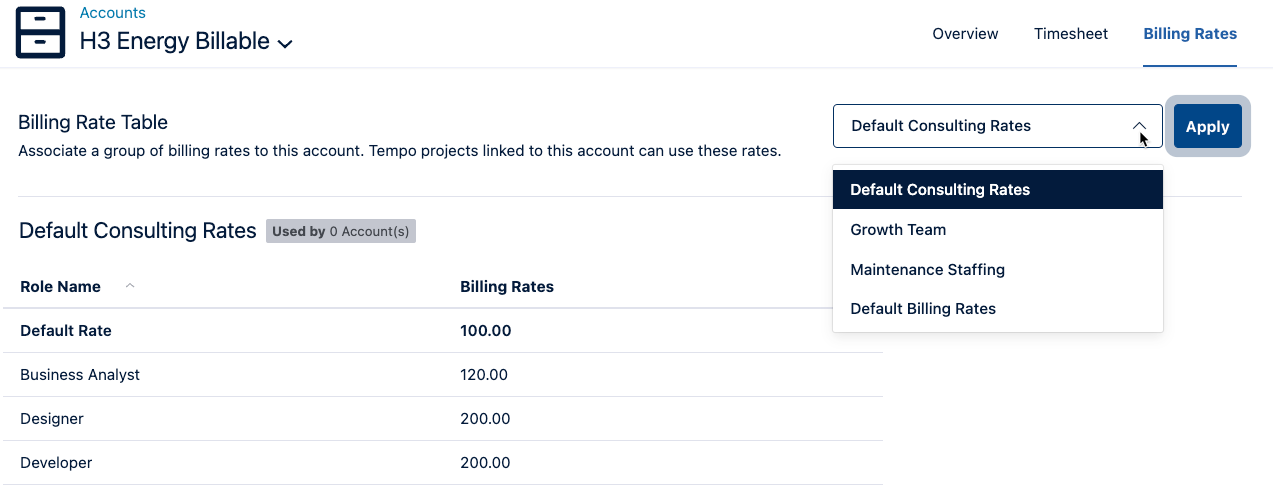
Task: Click the accounts cabinet icon
Action: coord(40,32)
